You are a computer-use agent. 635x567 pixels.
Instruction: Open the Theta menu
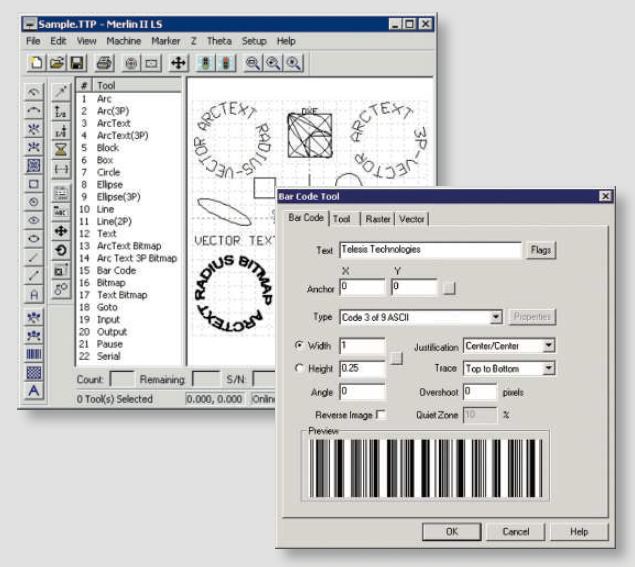coord(219,41)
